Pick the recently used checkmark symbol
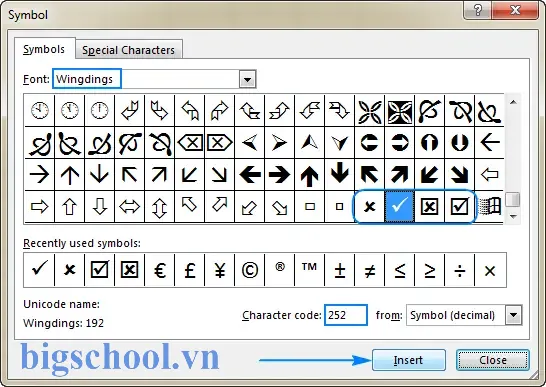 click(x=39, y=270)
